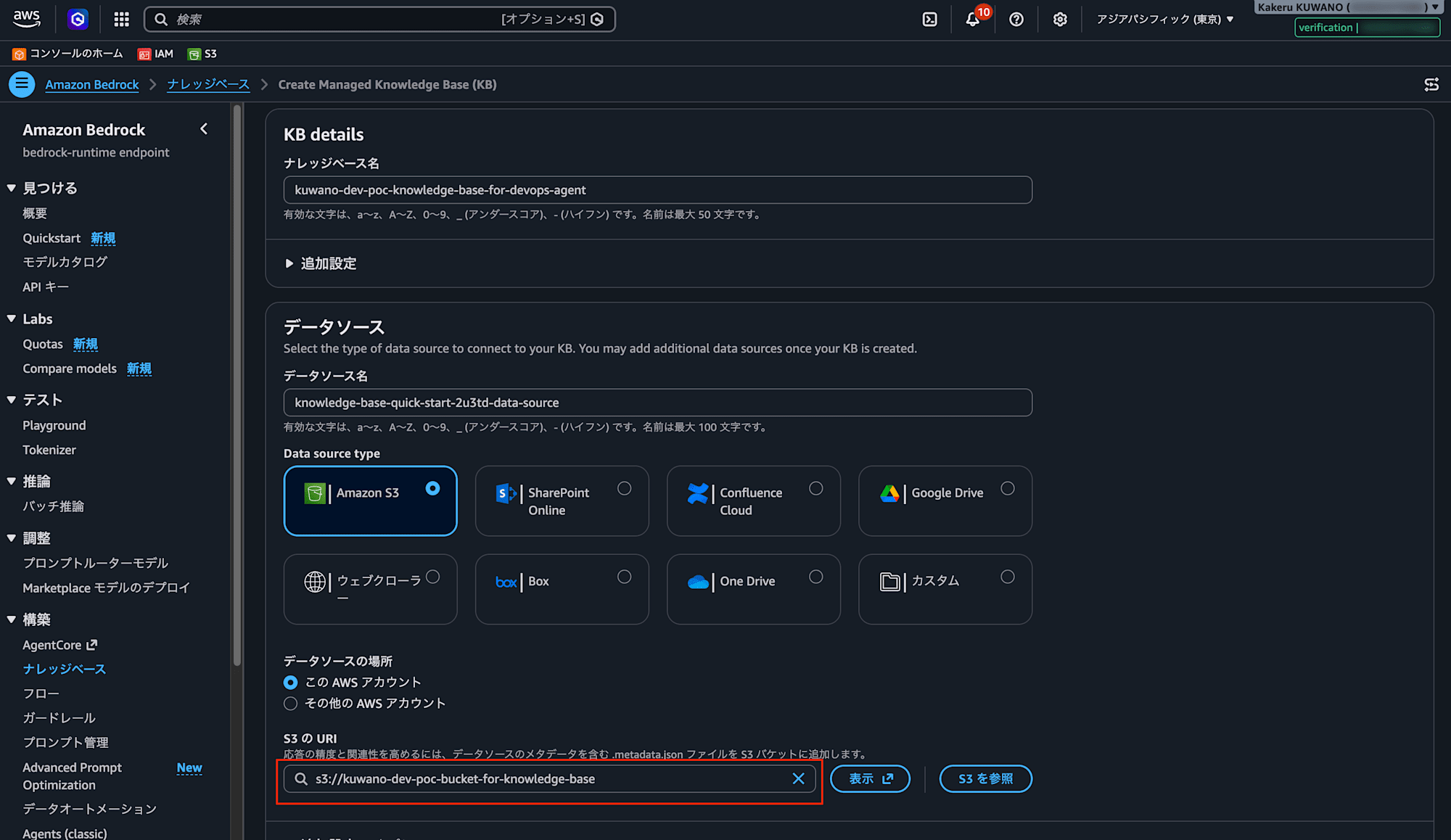
Task: Click the データソース名 input field
Action: coord(657,403)
